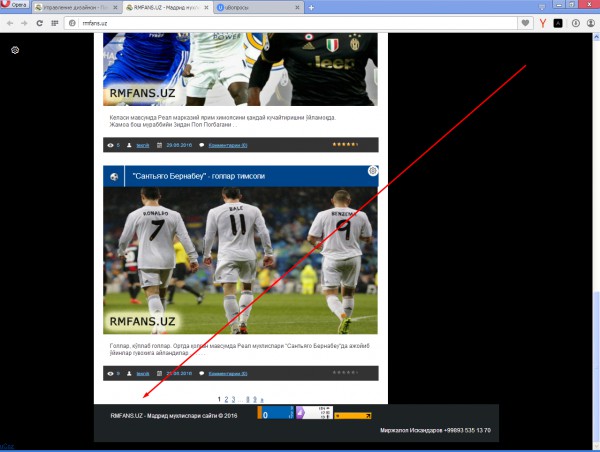The width and height of the screenshot is (600, 452).
Task: Click the eye views icon in first post bar
Action: [111, 145]
